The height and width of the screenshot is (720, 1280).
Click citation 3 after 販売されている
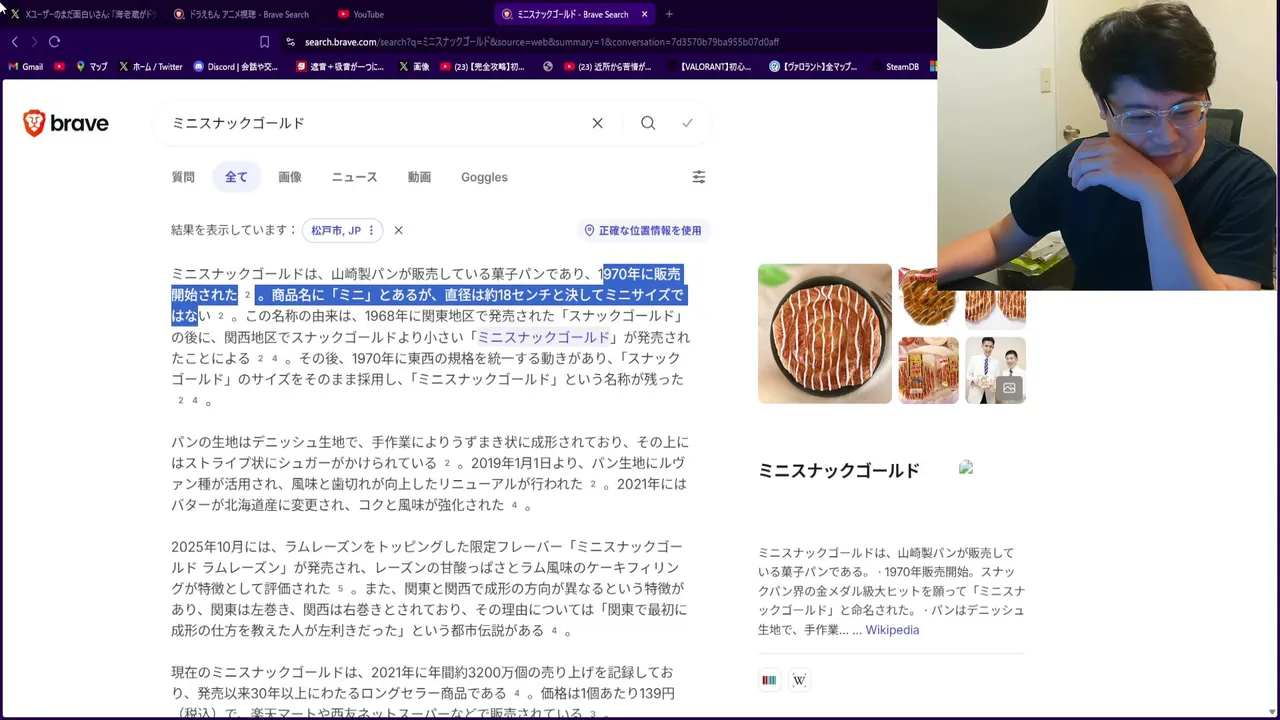click(592, 714)
